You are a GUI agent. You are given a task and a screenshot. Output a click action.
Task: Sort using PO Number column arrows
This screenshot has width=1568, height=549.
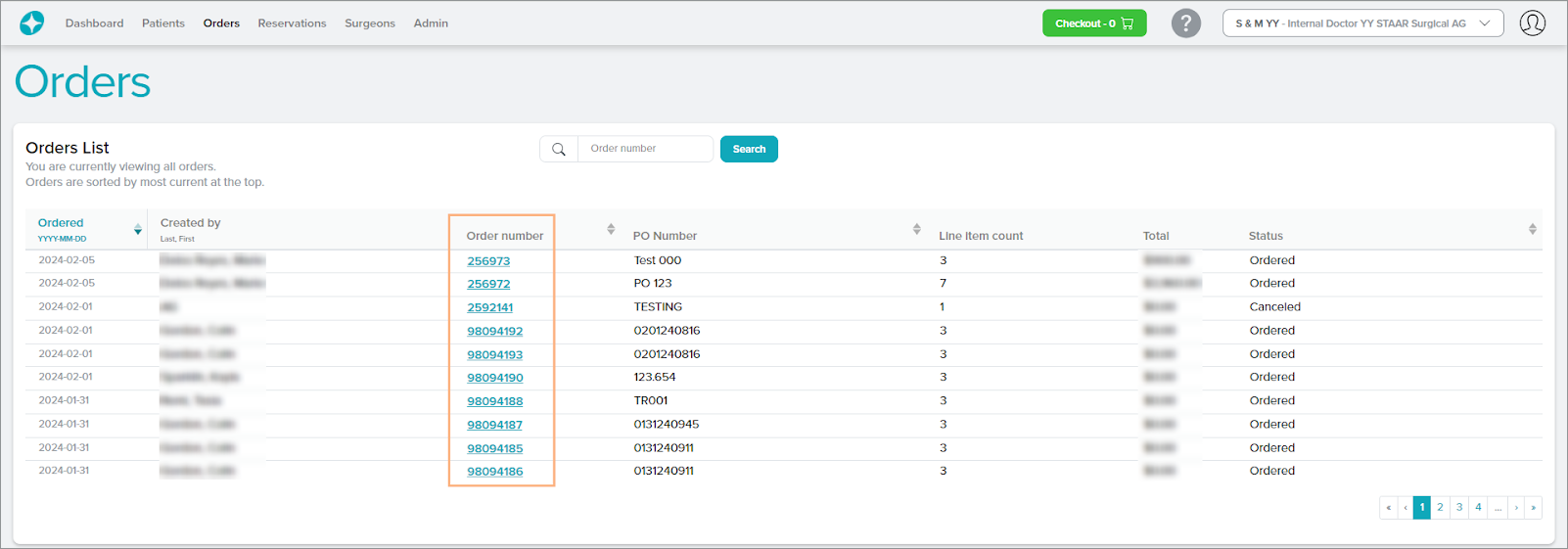[916, 229]
